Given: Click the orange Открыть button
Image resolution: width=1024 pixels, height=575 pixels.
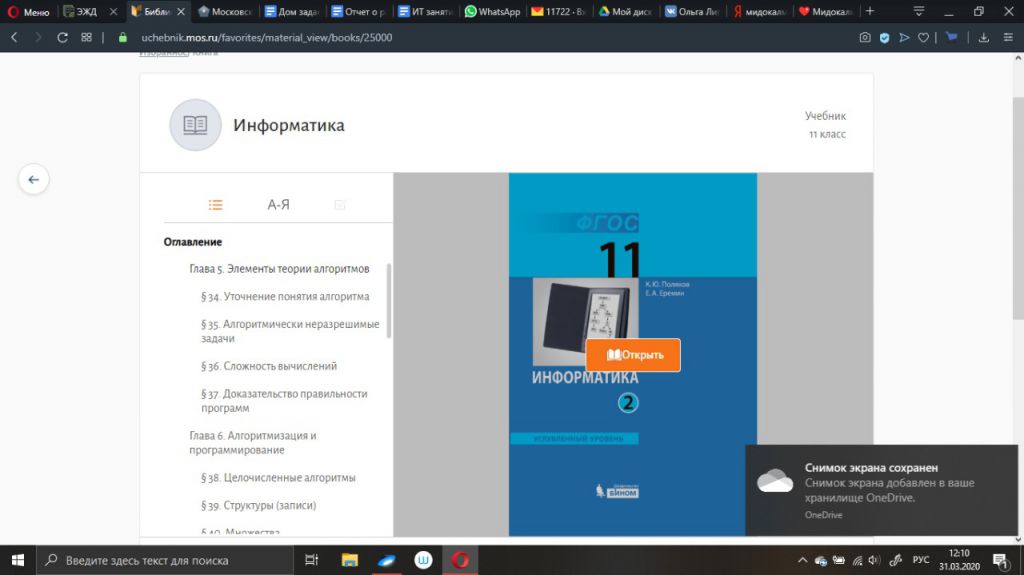Looking at the screenshot, I should pyautogui.click(x=633, y=355).
